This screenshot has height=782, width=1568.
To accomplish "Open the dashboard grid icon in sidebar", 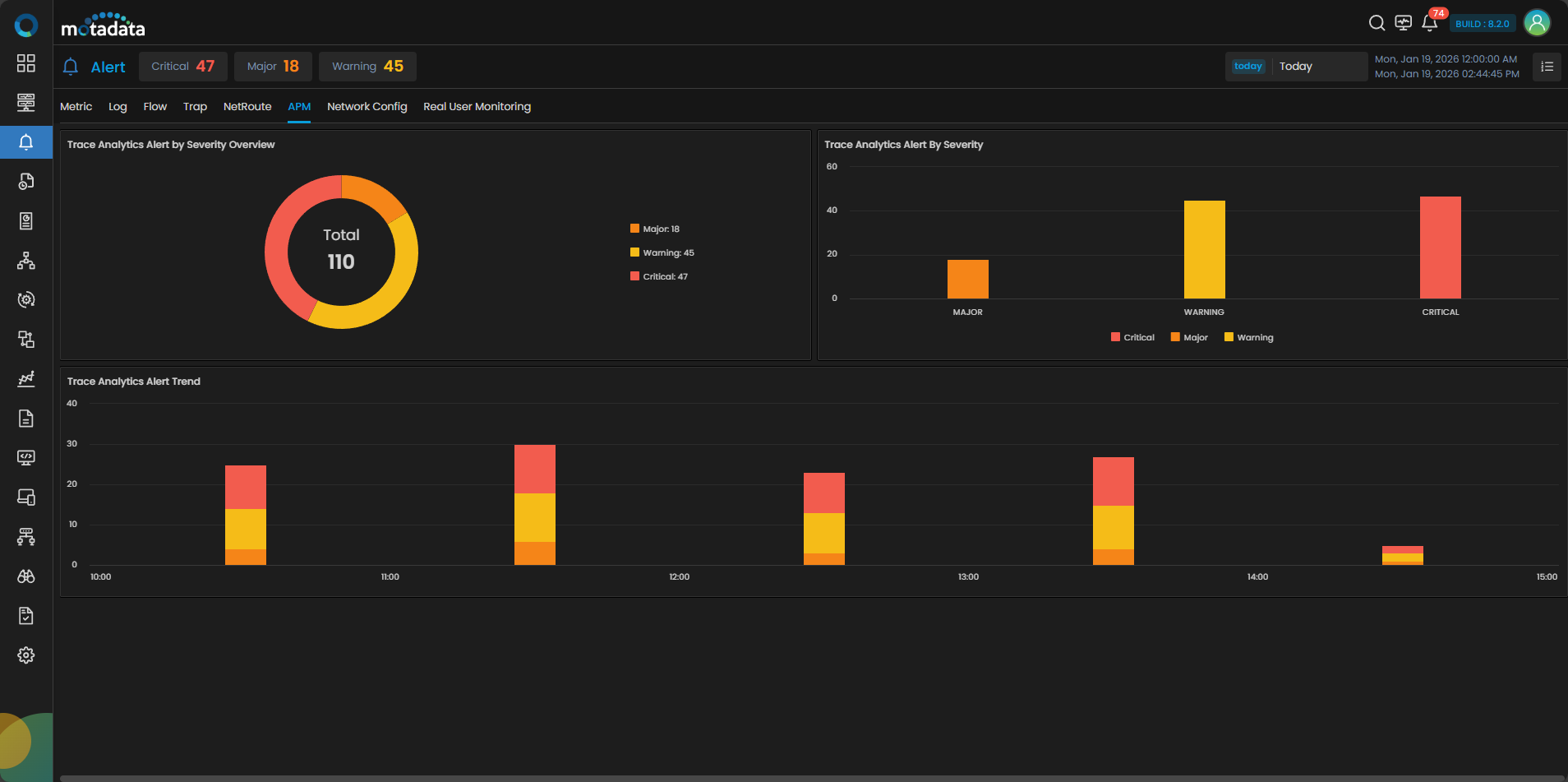I will pyautogui.click(x=26, y=63).
